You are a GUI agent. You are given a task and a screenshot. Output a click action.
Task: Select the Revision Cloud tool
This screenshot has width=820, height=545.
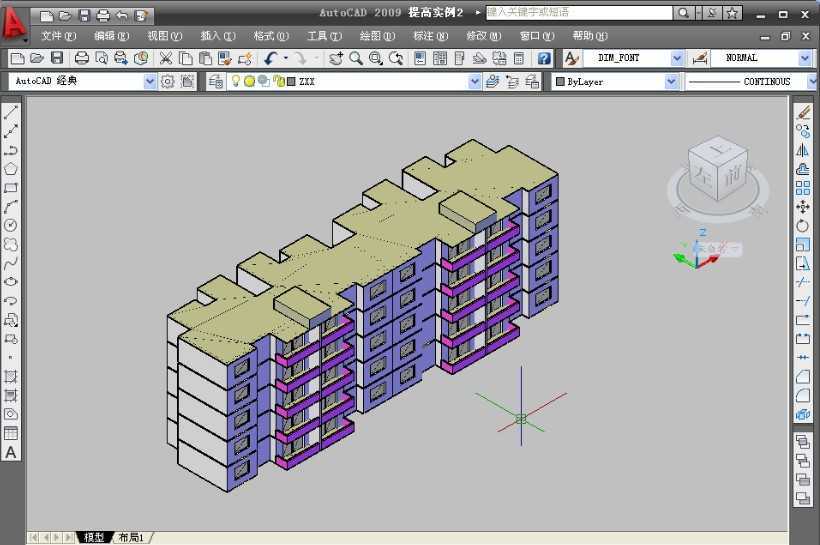point(10,244)
